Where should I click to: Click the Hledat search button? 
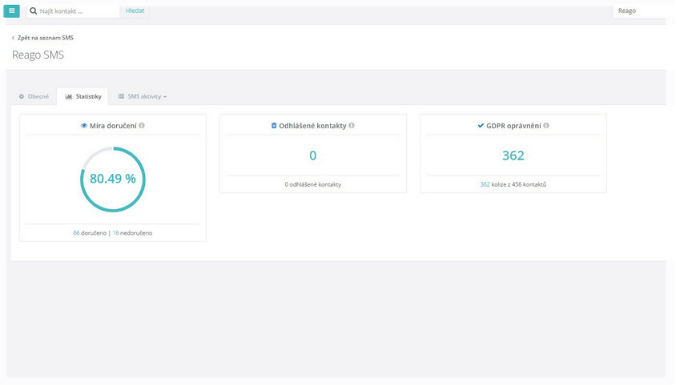pyautogui.click(x=135, y=11)
